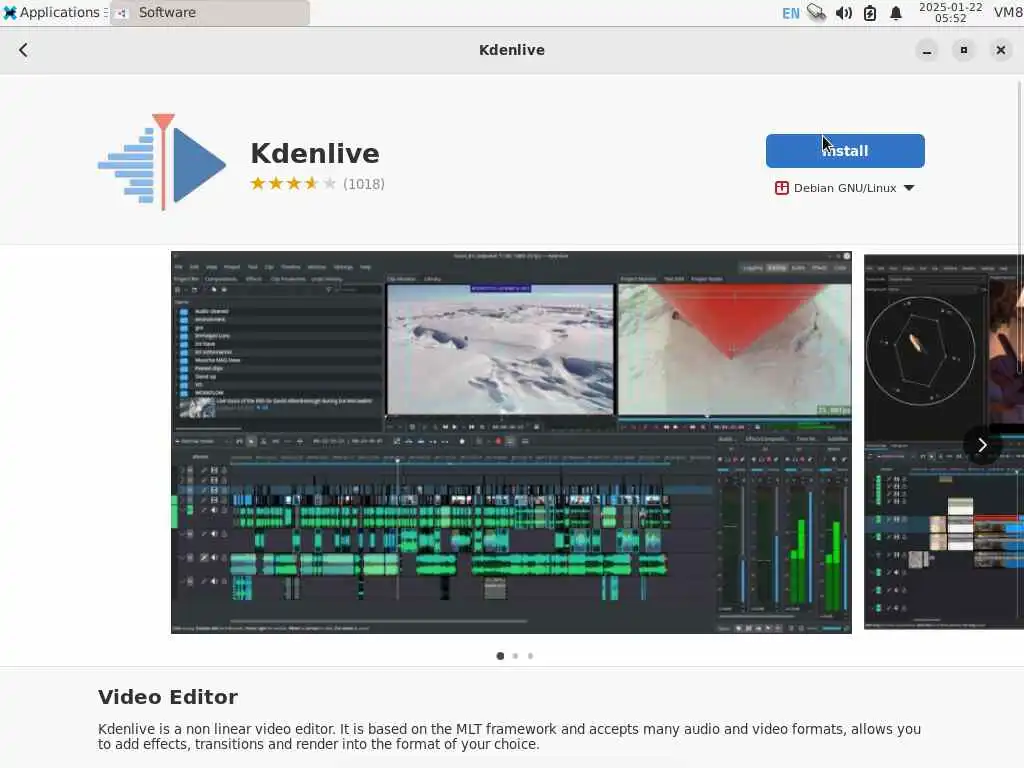Install Kdenlive with the Install button
Image resolution: width=1024 pixels, height=768 pixels.
click(845, 151)
